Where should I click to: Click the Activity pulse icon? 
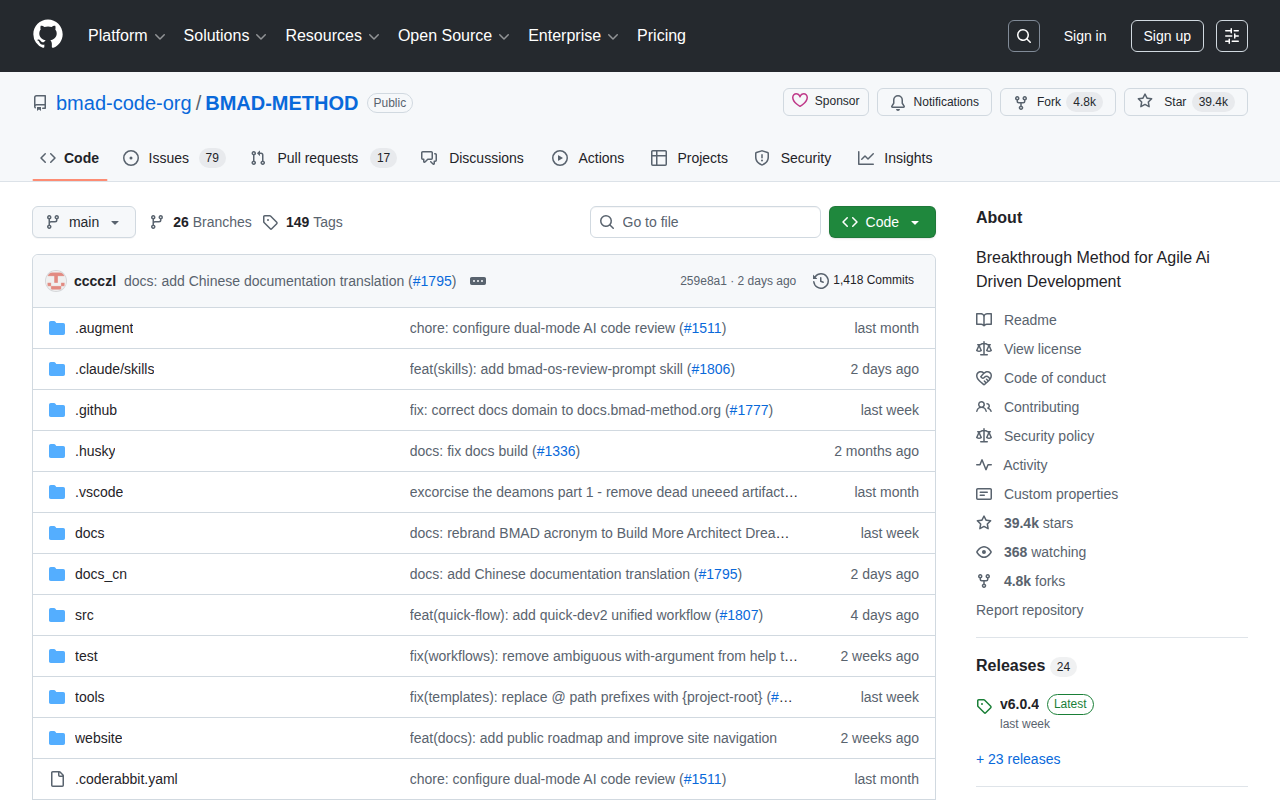point(985,464)
